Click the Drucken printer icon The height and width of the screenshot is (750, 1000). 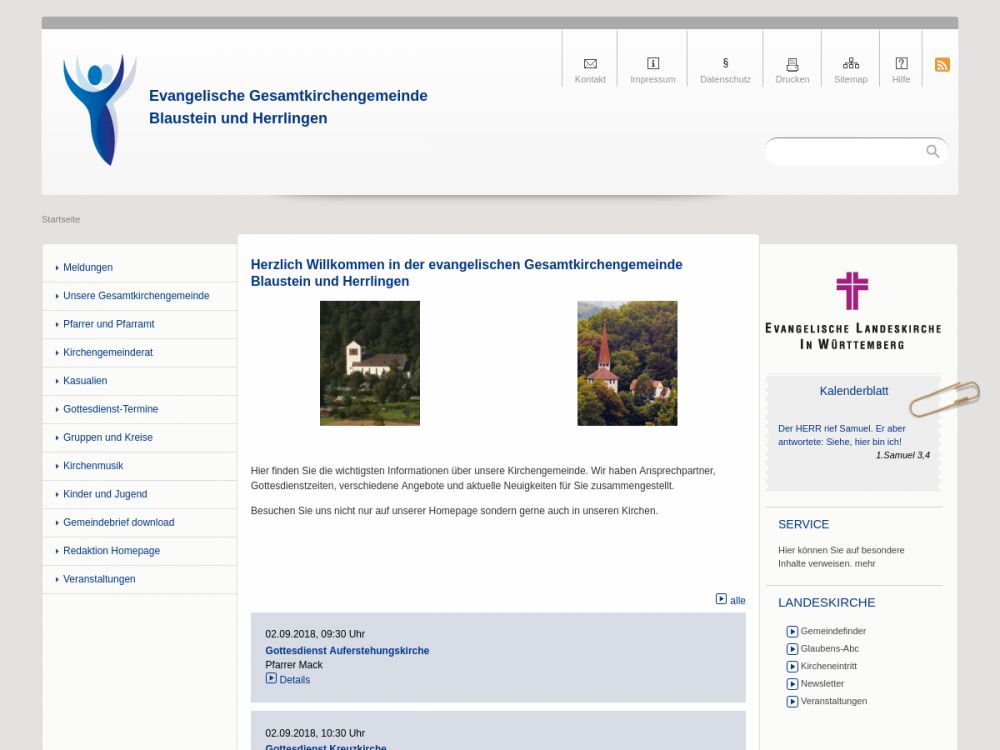pos(792,64)
